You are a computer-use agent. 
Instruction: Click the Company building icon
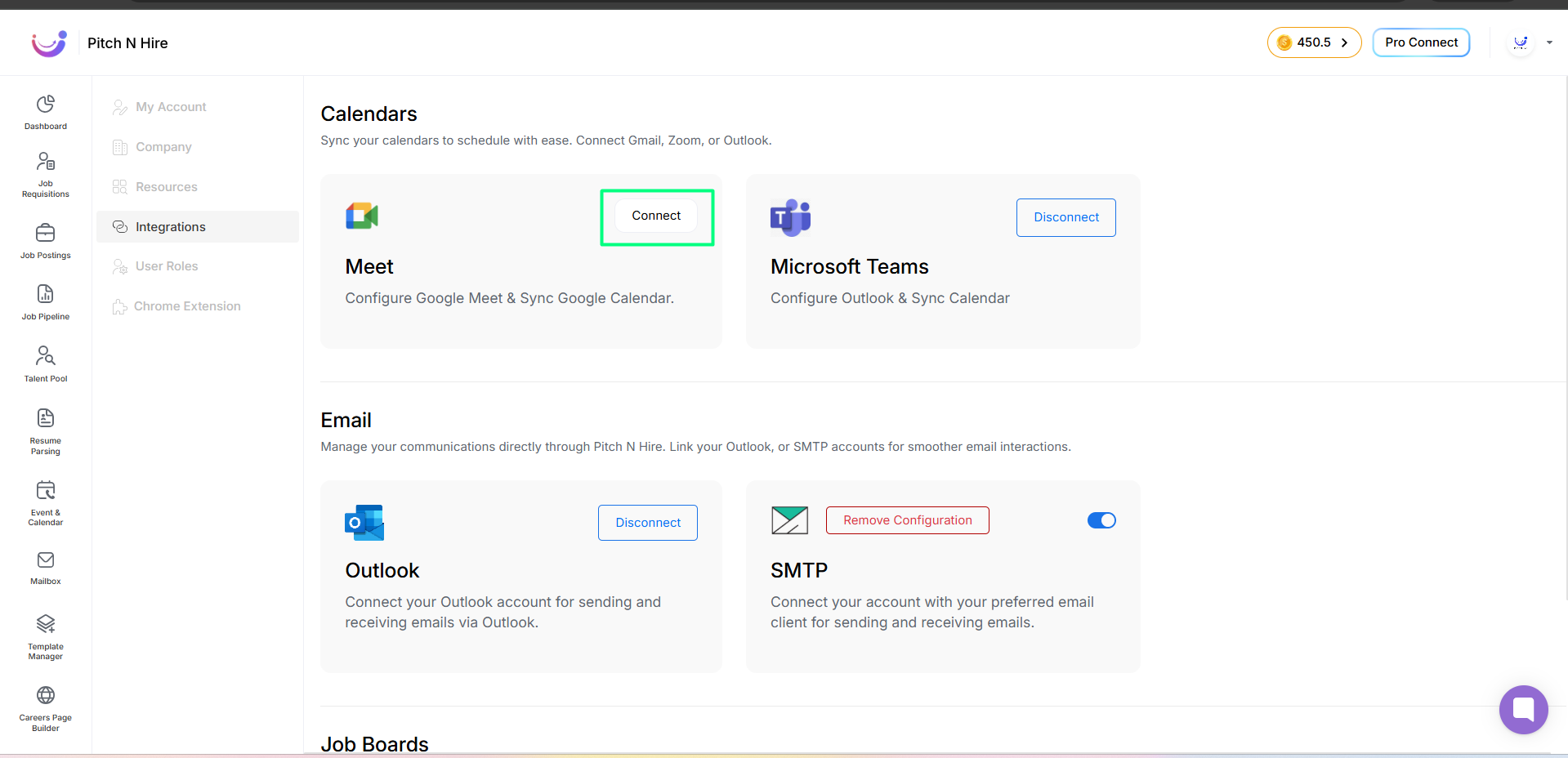tap(120, 147)
